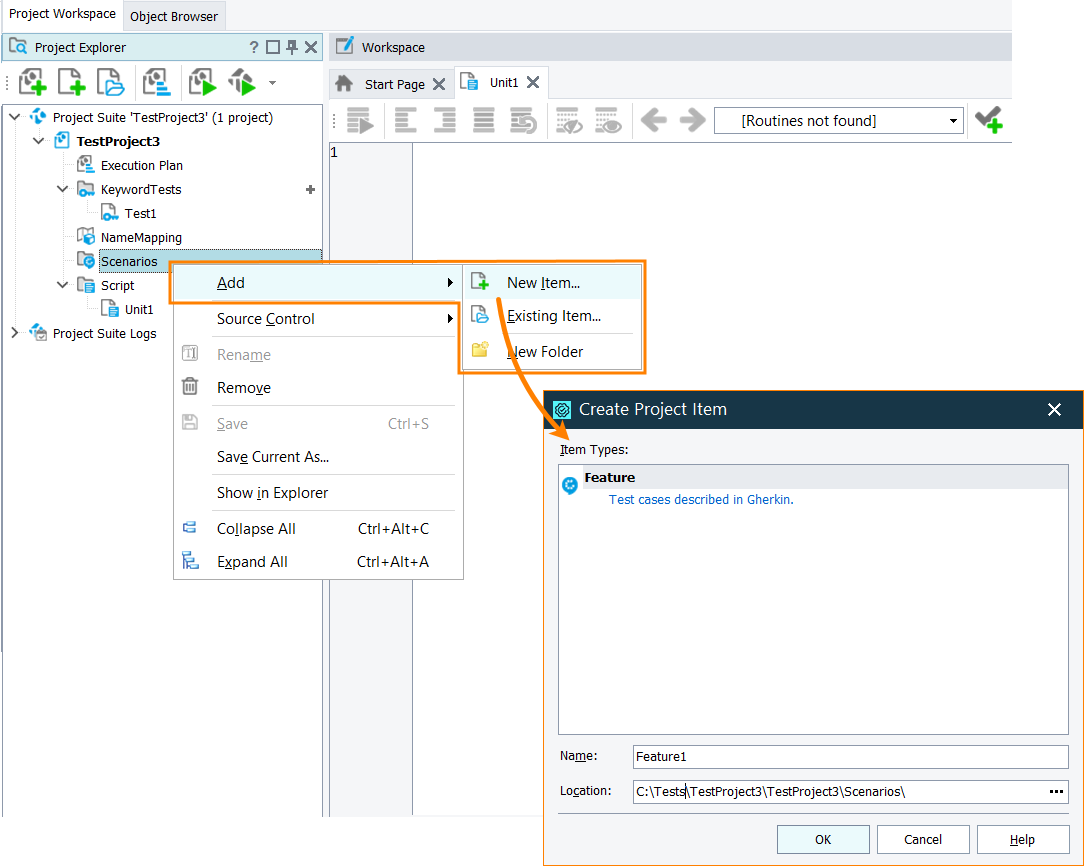Click the Add New Item toolbar icon
Screen dimensions: 1084x866
71,82
